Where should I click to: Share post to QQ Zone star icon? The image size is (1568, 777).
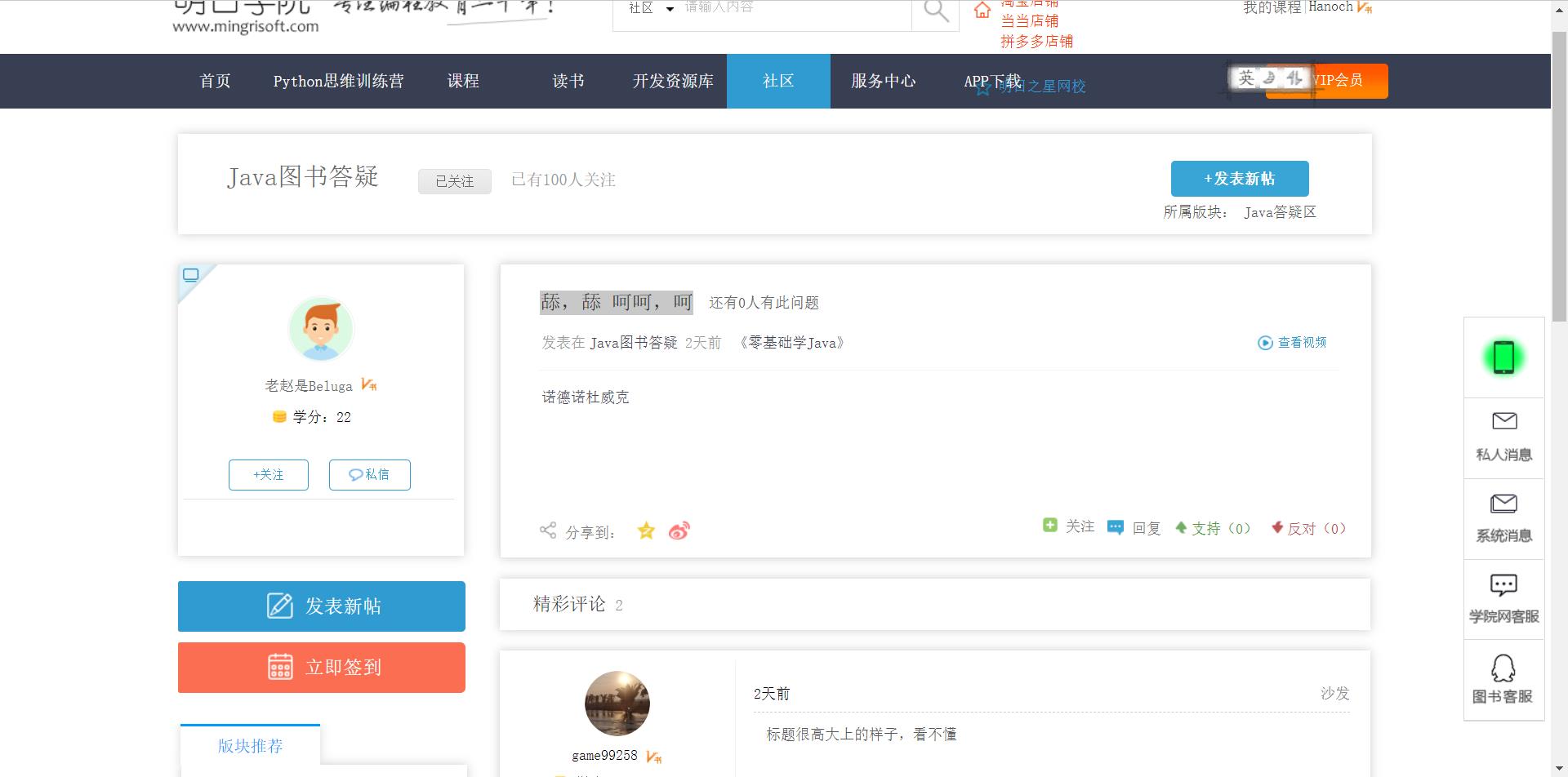click(x=646, y=531)
